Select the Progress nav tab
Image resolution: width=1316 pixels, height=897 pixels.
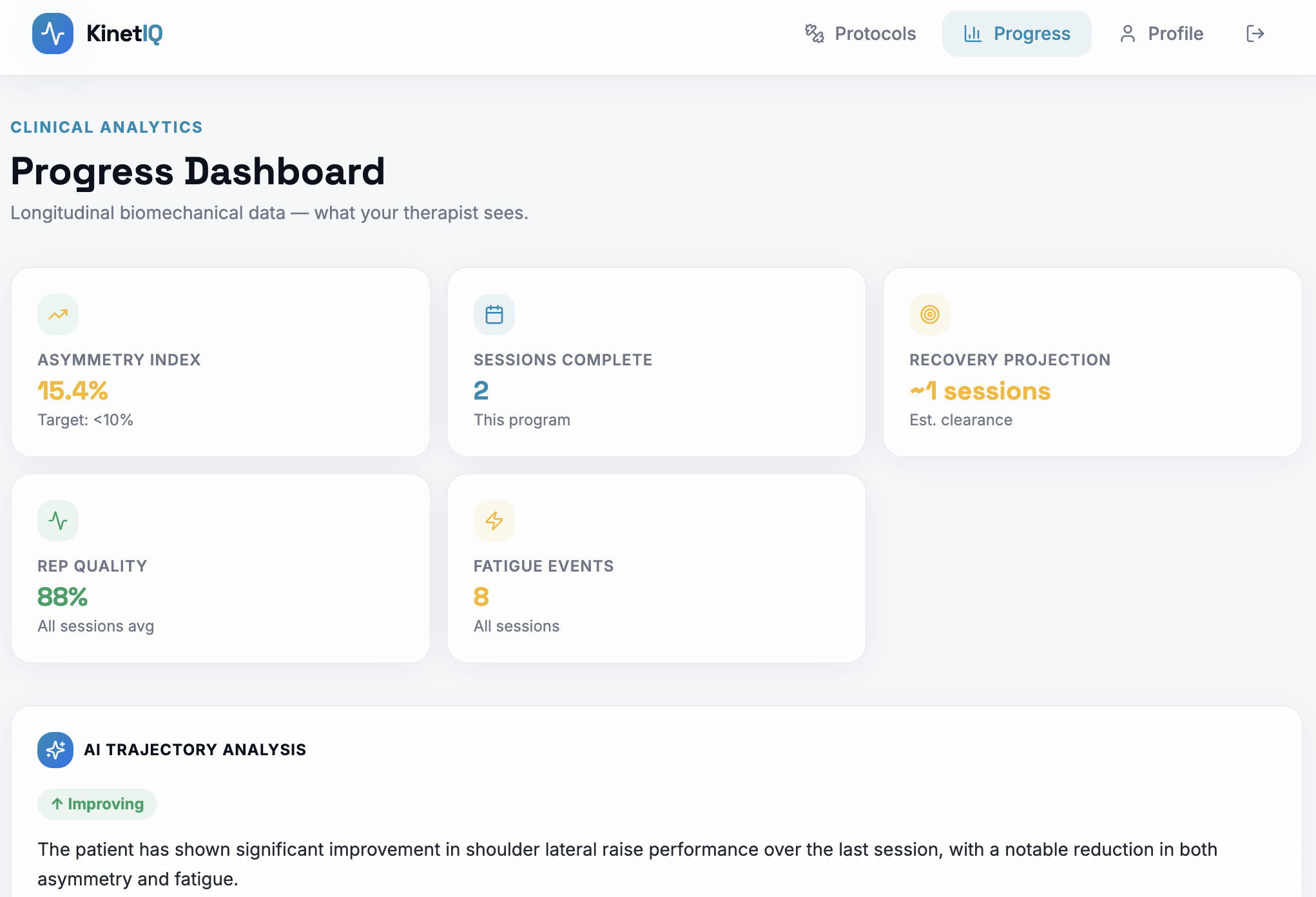[x=1016, y=34]
